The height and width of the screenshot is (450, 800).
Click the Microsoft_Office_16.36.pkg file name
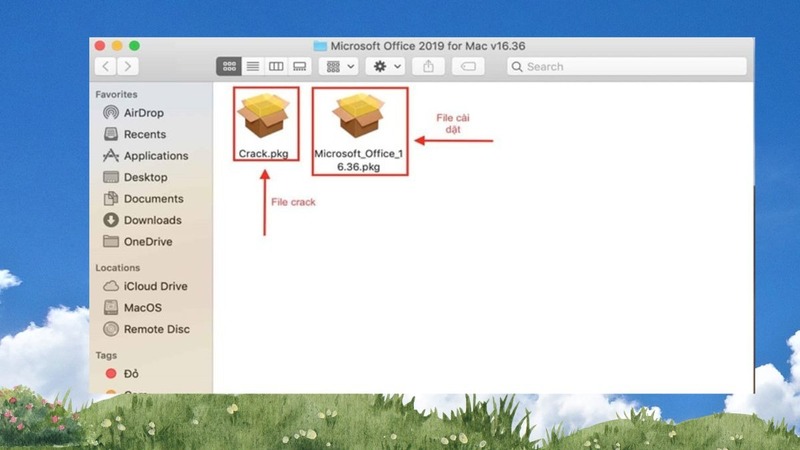pyautogui.click(x=359, y=160)
